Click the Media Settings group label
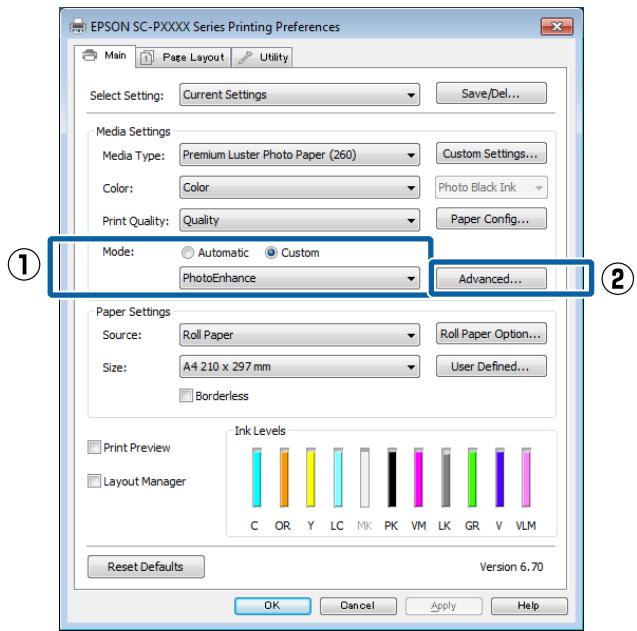The height and width of the screenshot is (631, 637). coord(133,132)
